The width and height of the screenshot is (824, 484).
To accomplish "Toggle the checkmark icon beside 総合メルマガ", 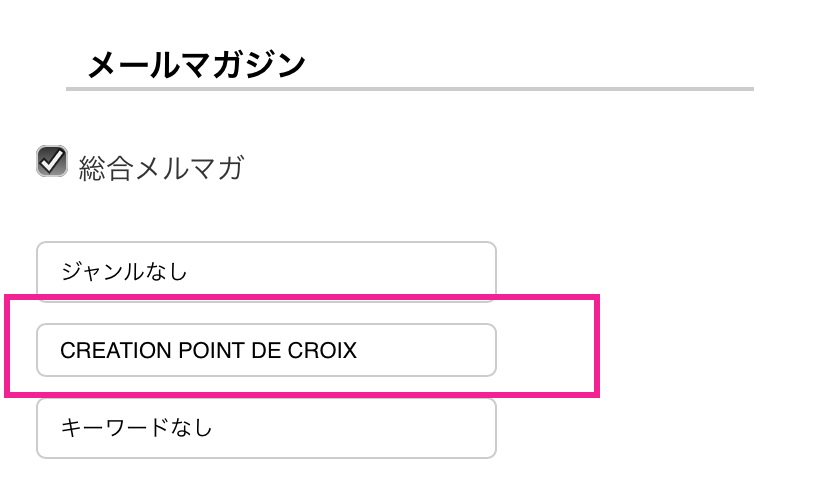I will point(51,162).
